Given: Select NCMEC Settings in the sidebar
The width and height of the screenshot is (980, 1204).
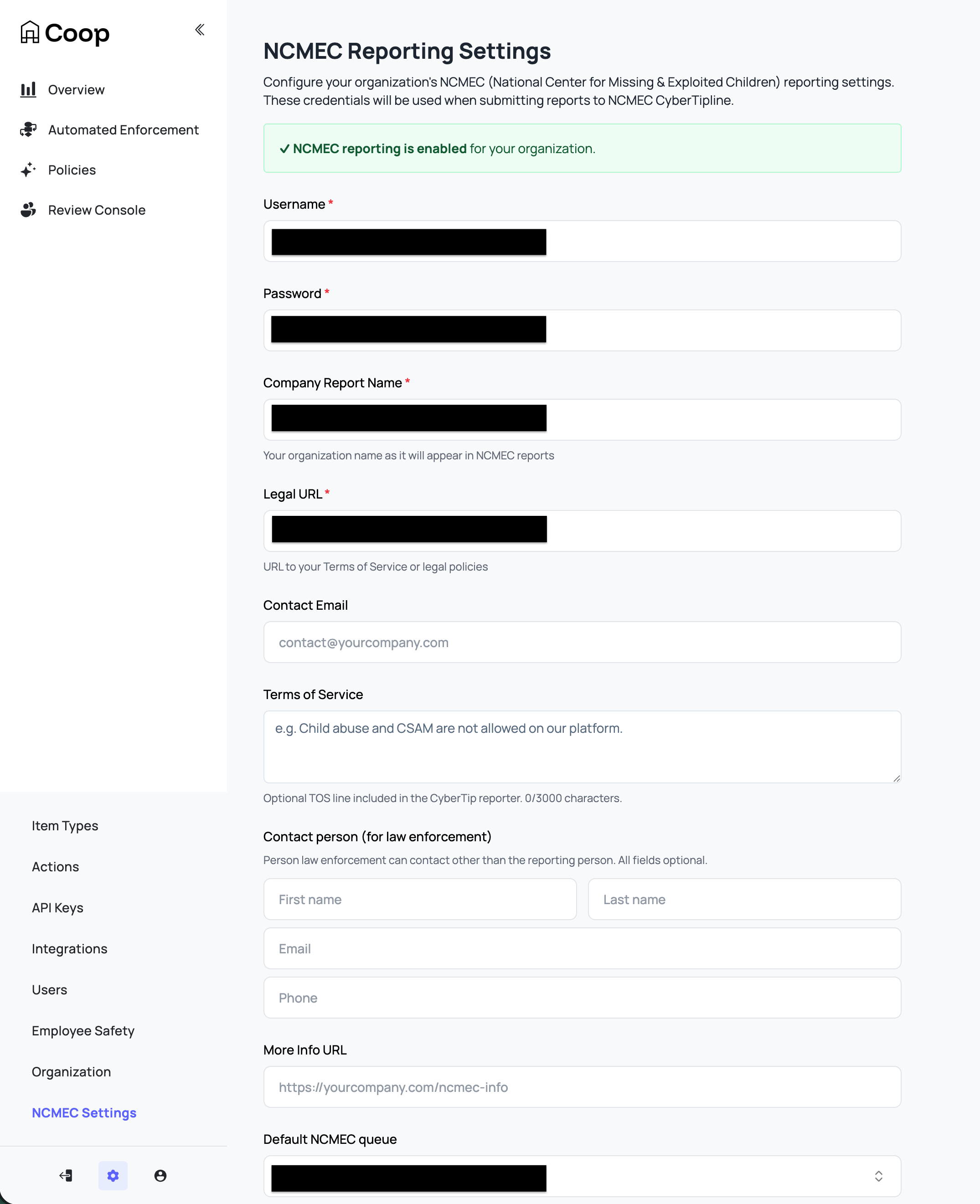Looking at the screenshot, I should (x=83, y=1112).
